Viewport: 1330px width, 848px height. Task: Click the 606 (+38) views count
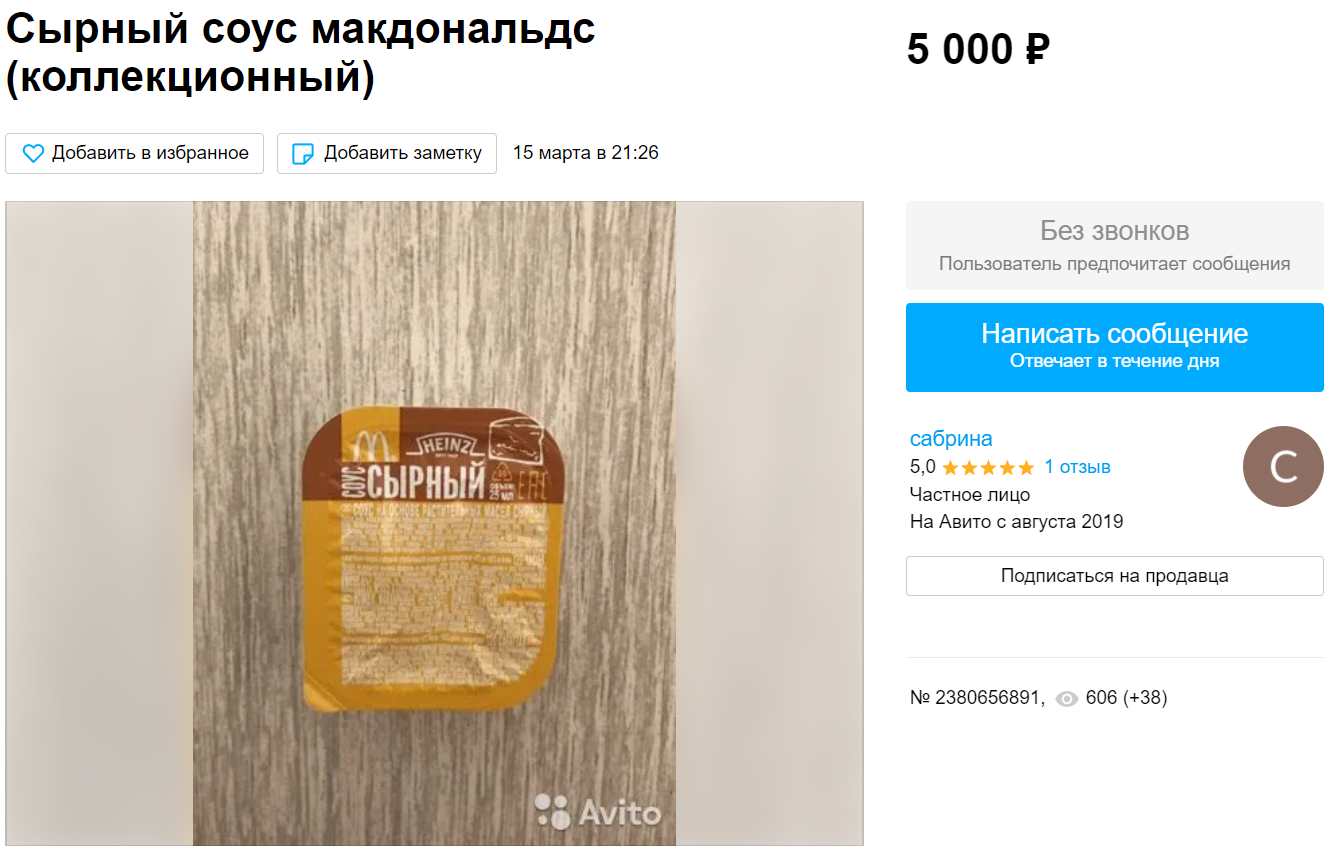point(1126,698)
